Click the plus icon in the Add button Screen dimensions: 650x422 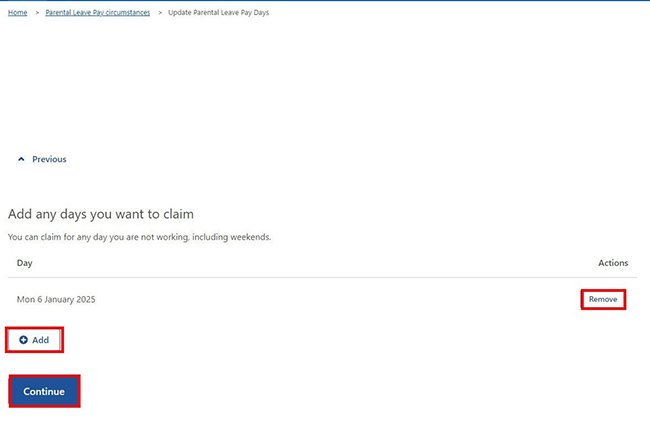24,340
